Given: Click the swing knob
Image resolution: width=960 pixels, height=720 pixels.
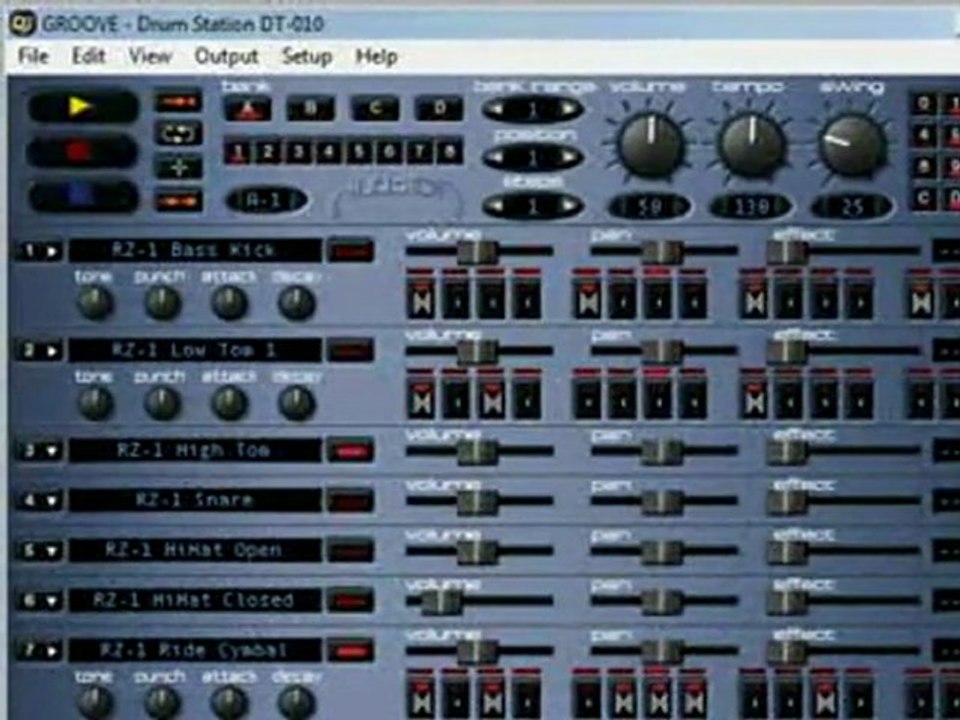Looking at the screenshot, I should [x=853, y=144].
